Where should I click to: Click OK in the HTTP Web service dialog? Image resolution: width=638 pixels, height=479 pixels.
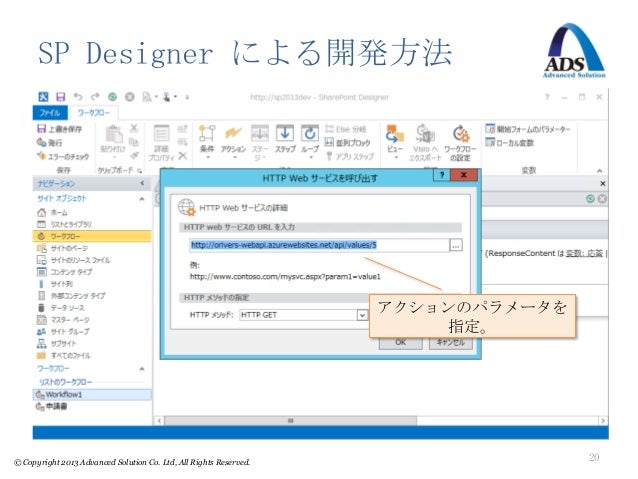tap(401, 342)
